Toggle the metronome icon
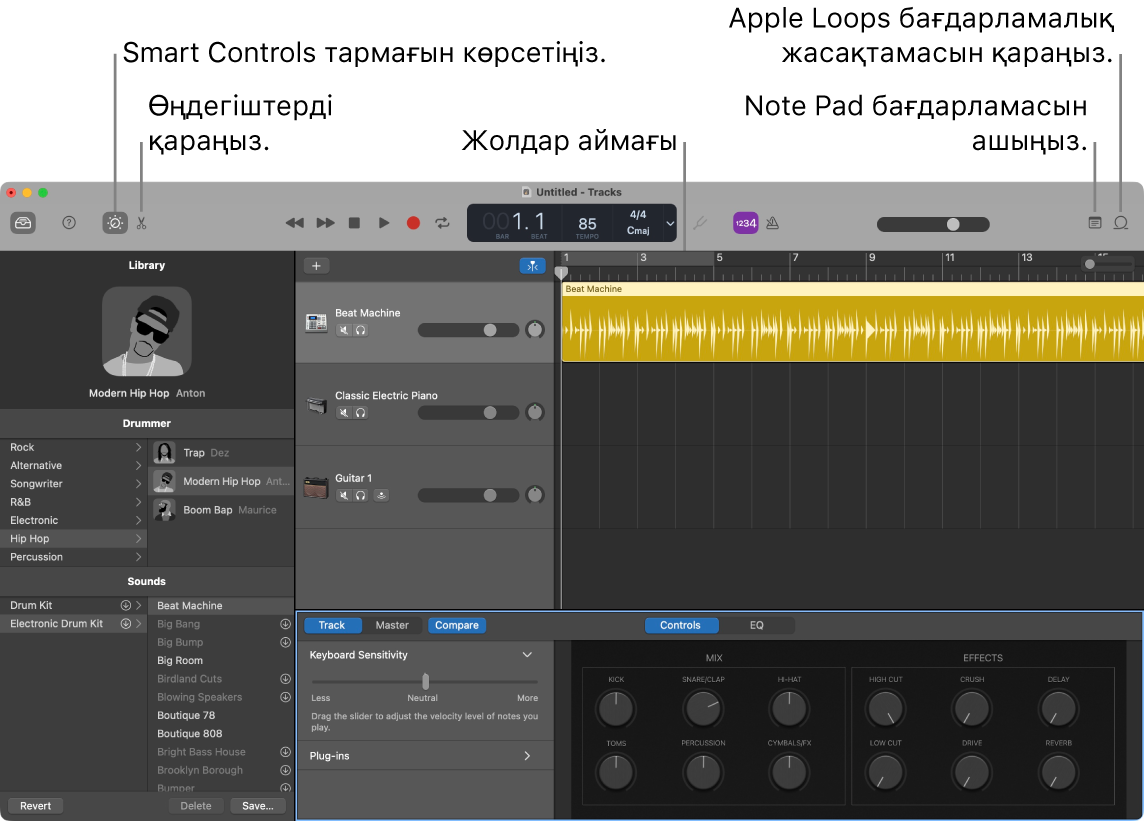The image size is (1146, 822). pyautogui.click(x=773, y=222)
